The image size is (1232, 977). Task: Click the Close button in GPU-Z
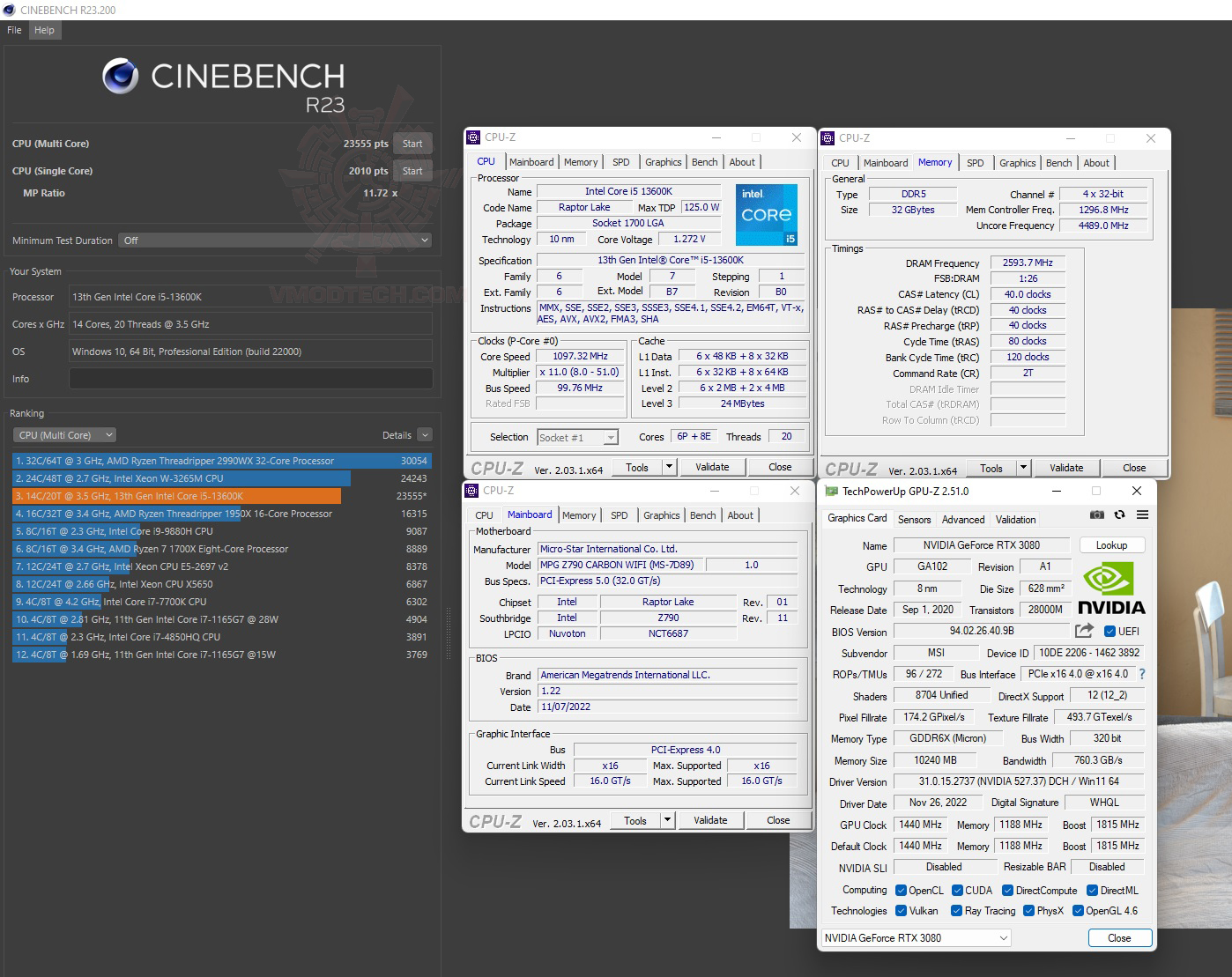1119,938
